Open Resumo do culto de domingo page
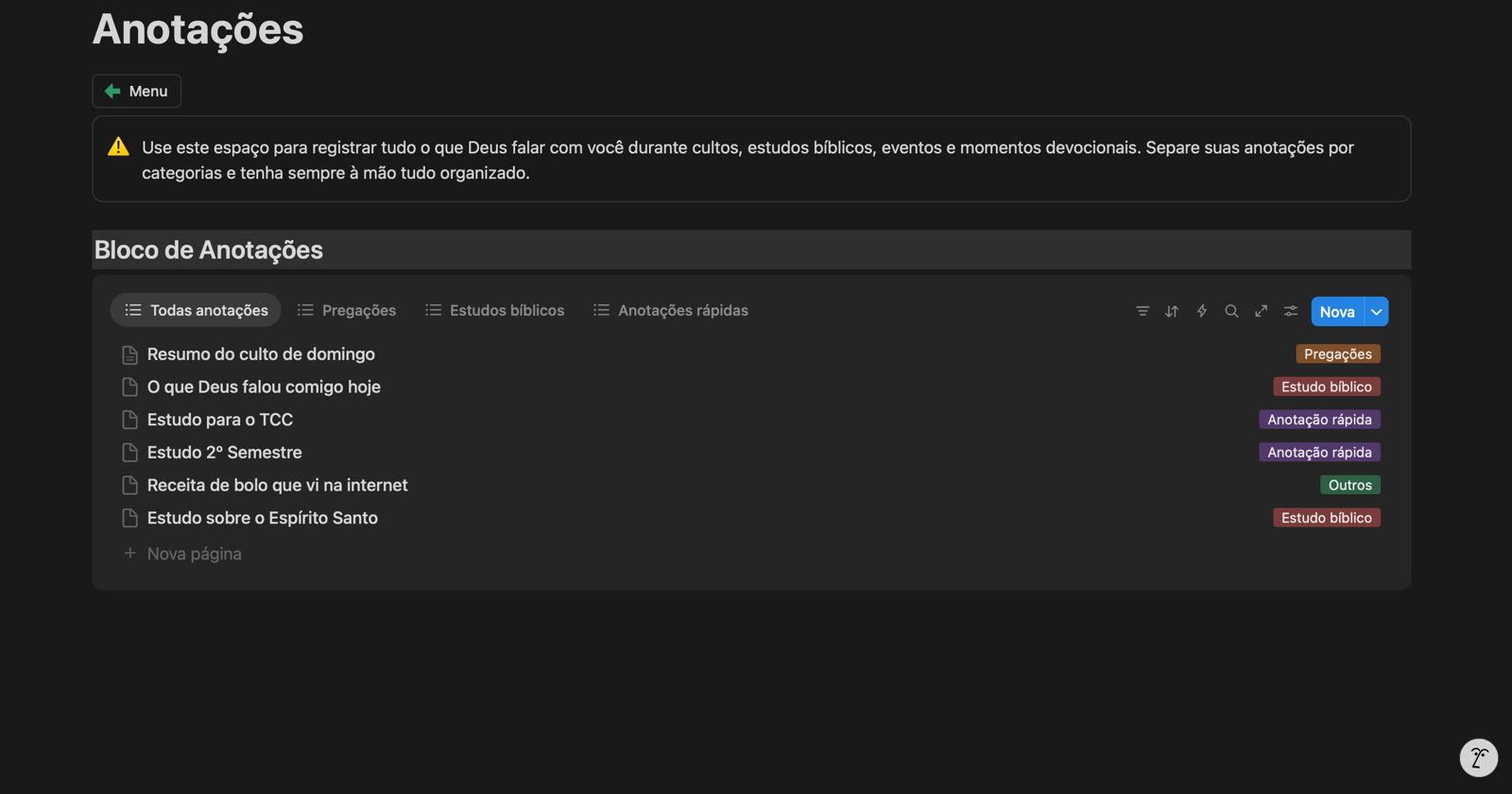 [261, 354]
